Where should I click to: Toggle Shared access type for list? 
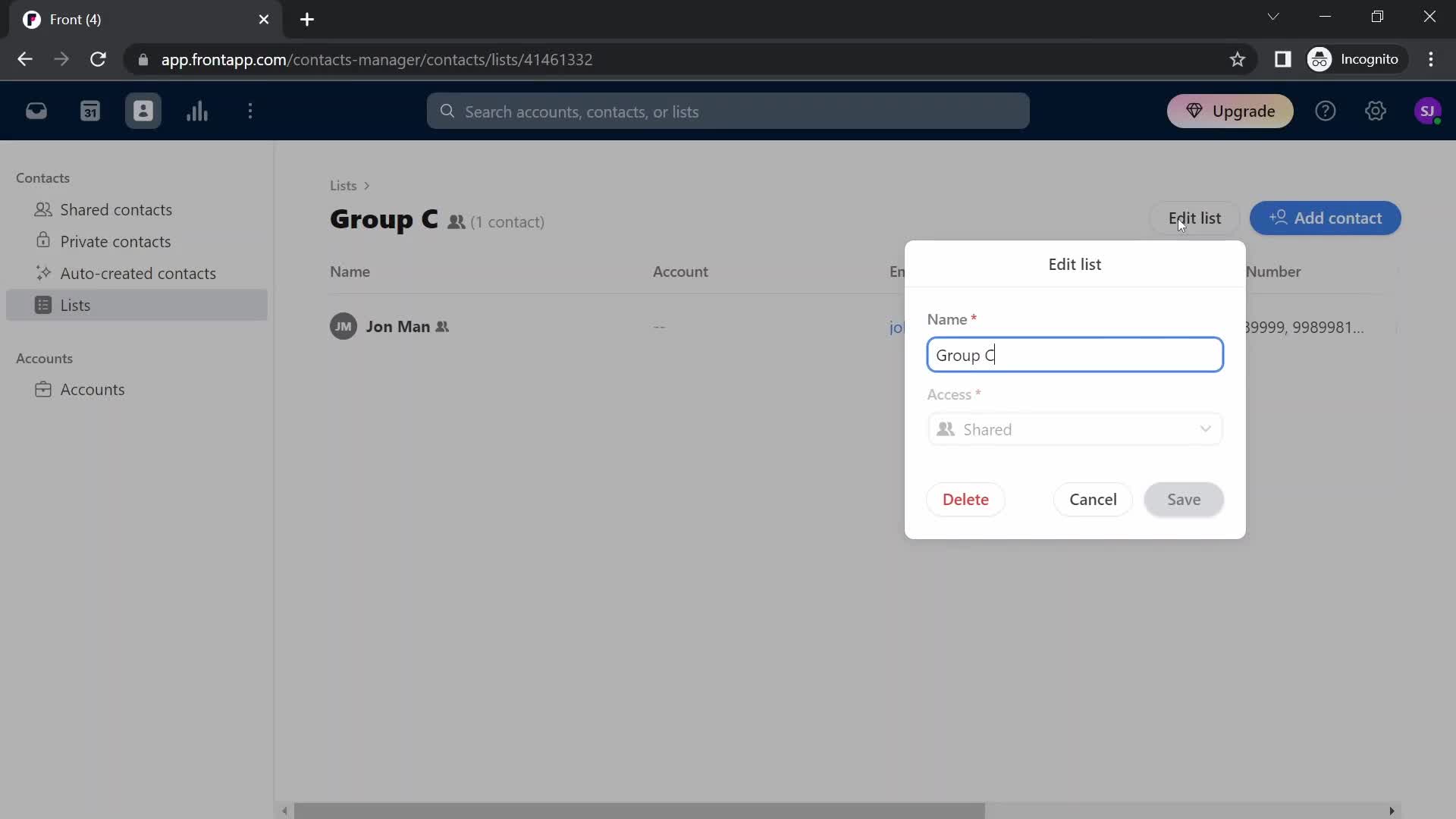pos(1076,429)
